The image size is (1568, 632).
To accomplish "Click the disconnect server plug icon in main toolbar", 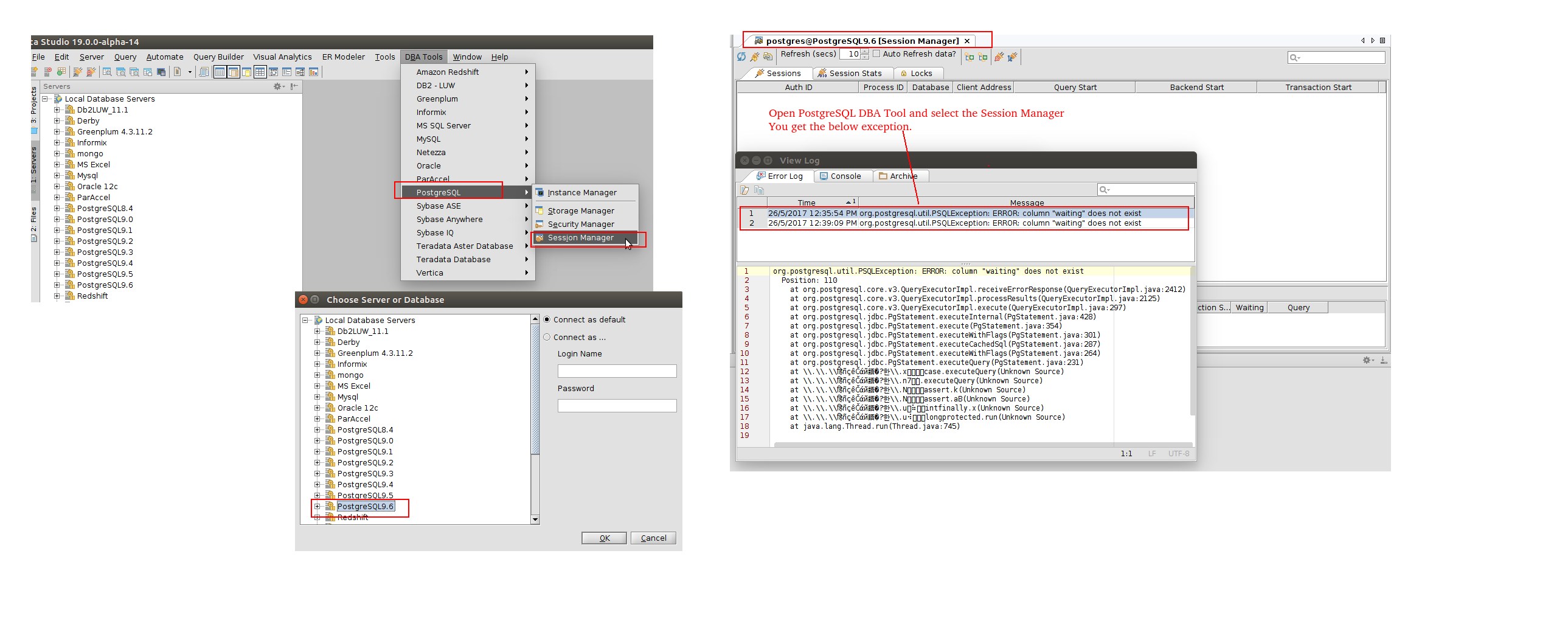I will point(91,72).
